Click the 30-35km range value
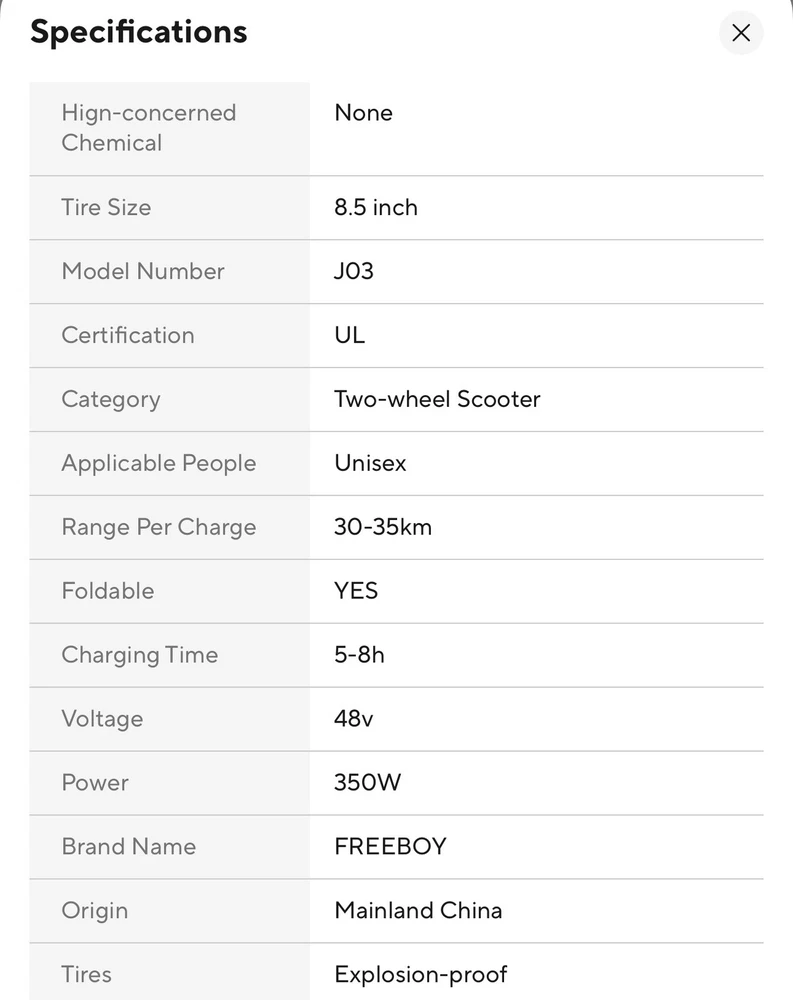This screenshot has height=1000, width=793. (383, 527)
